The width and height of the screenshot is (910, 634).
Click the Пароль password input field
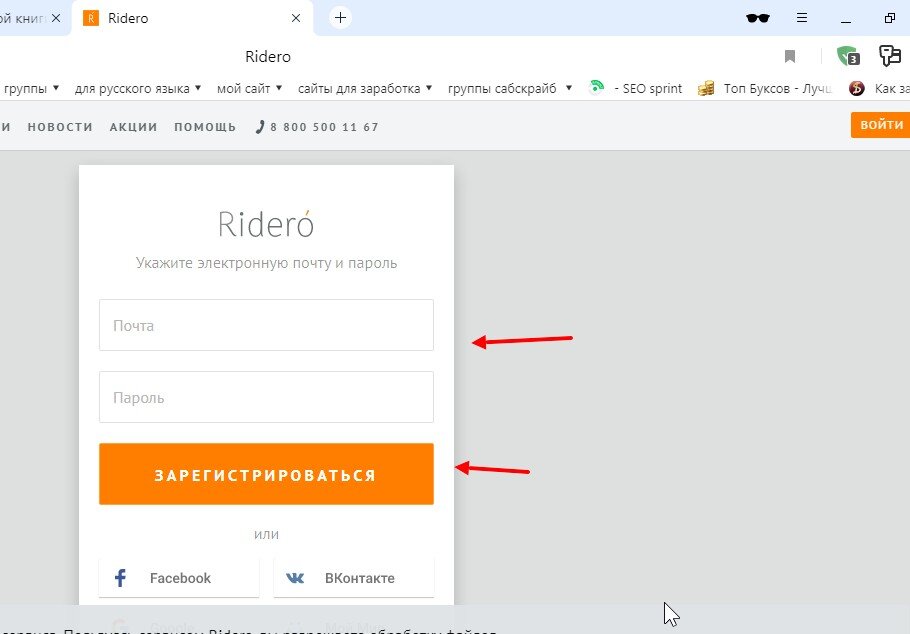(266, 397)
